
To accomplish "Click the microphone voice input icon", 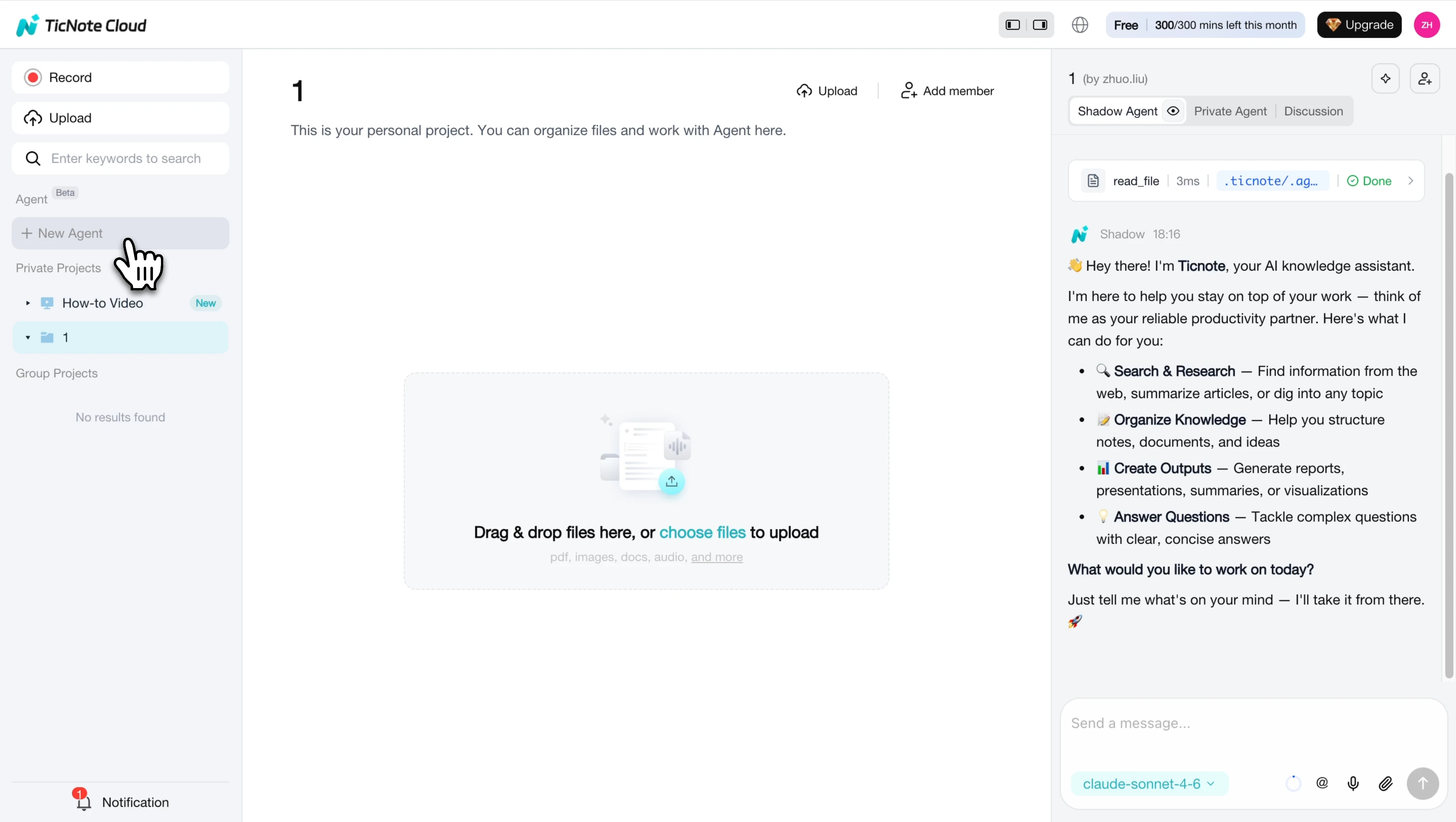I will (1353, 784).
